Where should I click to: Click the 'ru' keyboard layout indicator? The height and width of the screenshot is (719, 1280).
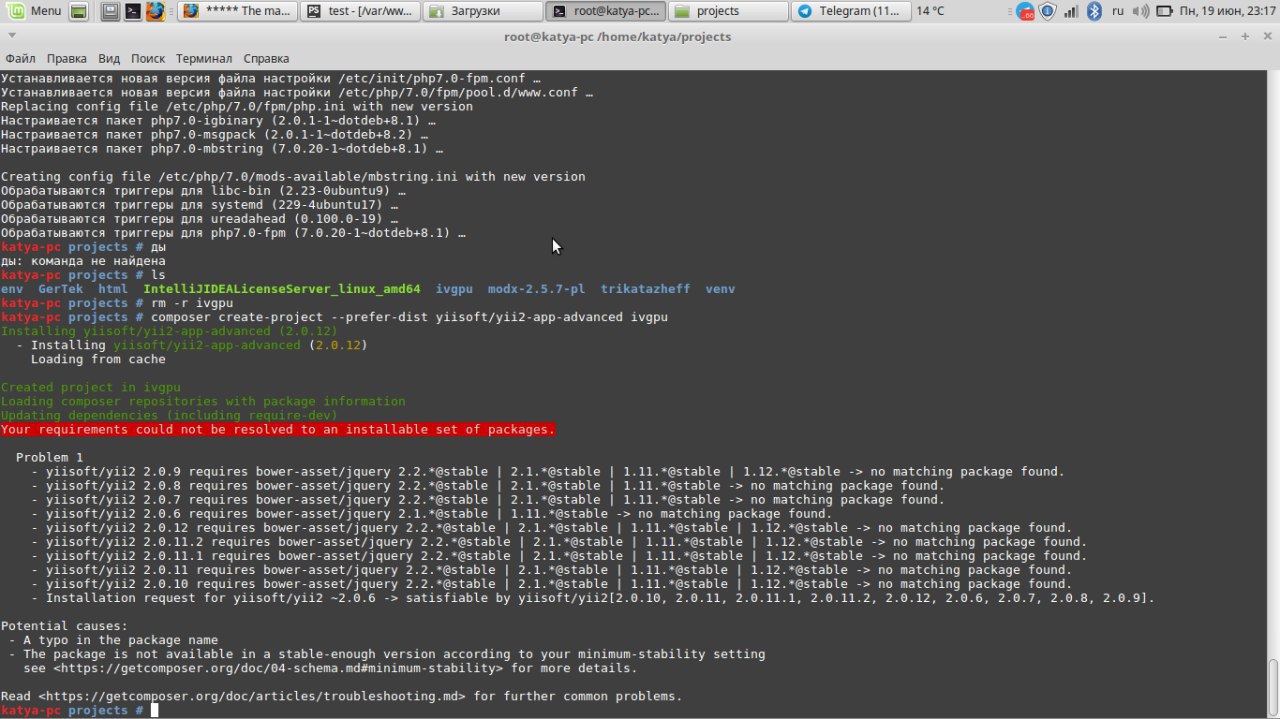point(1119,11)
